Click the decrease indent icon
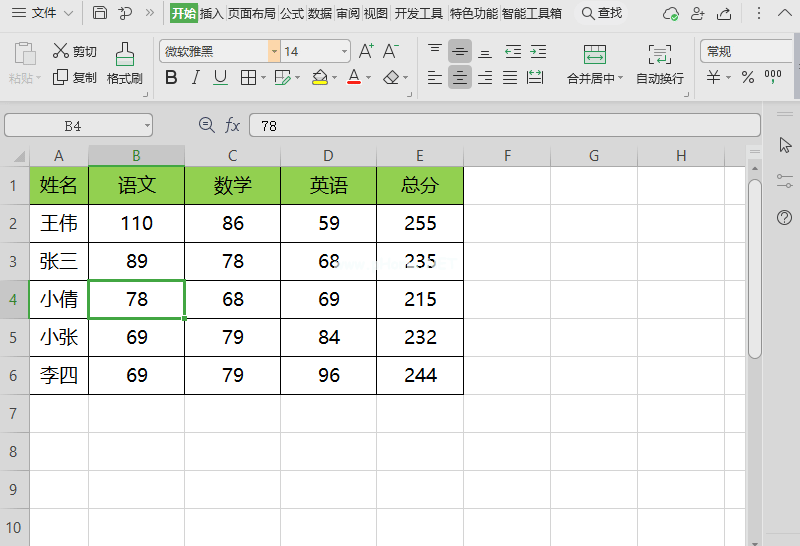 513,51
